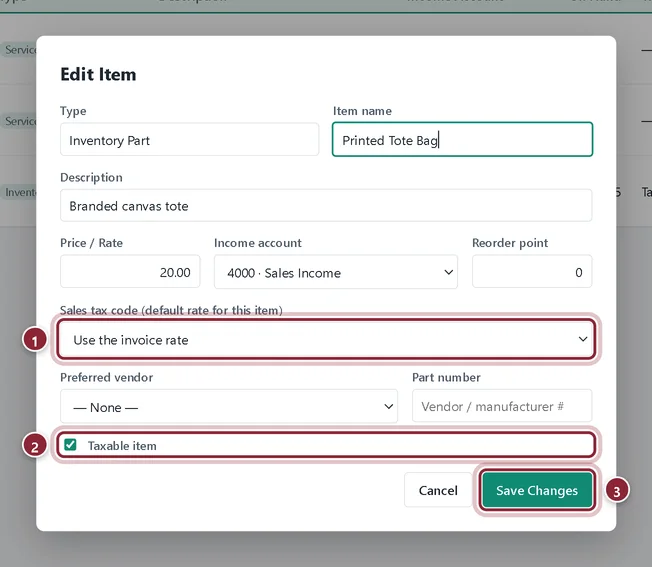Open the Preferred vendor dropdown
The height and width of the screenshot is (567, 652).
coord(229,407)
